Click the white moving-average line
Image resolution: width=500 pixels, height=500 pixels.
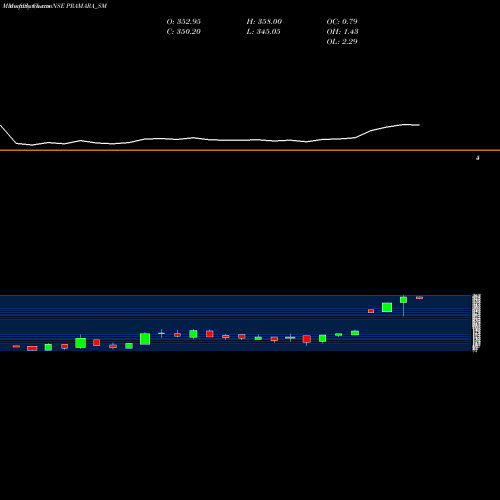click(x=210, y=139)
